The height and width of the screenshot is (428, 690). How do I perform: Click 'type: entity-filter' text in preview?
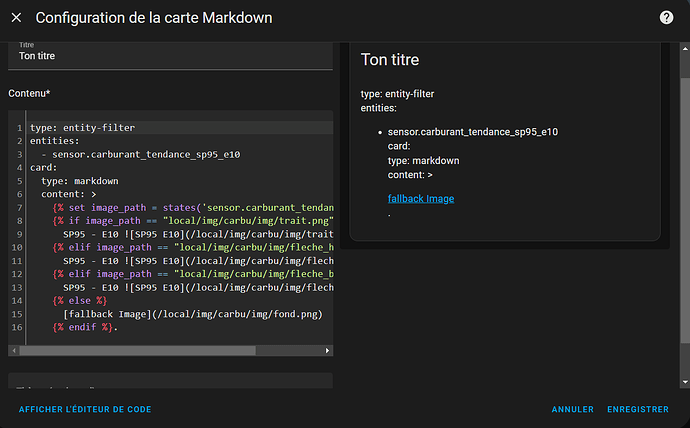(397, 94)
